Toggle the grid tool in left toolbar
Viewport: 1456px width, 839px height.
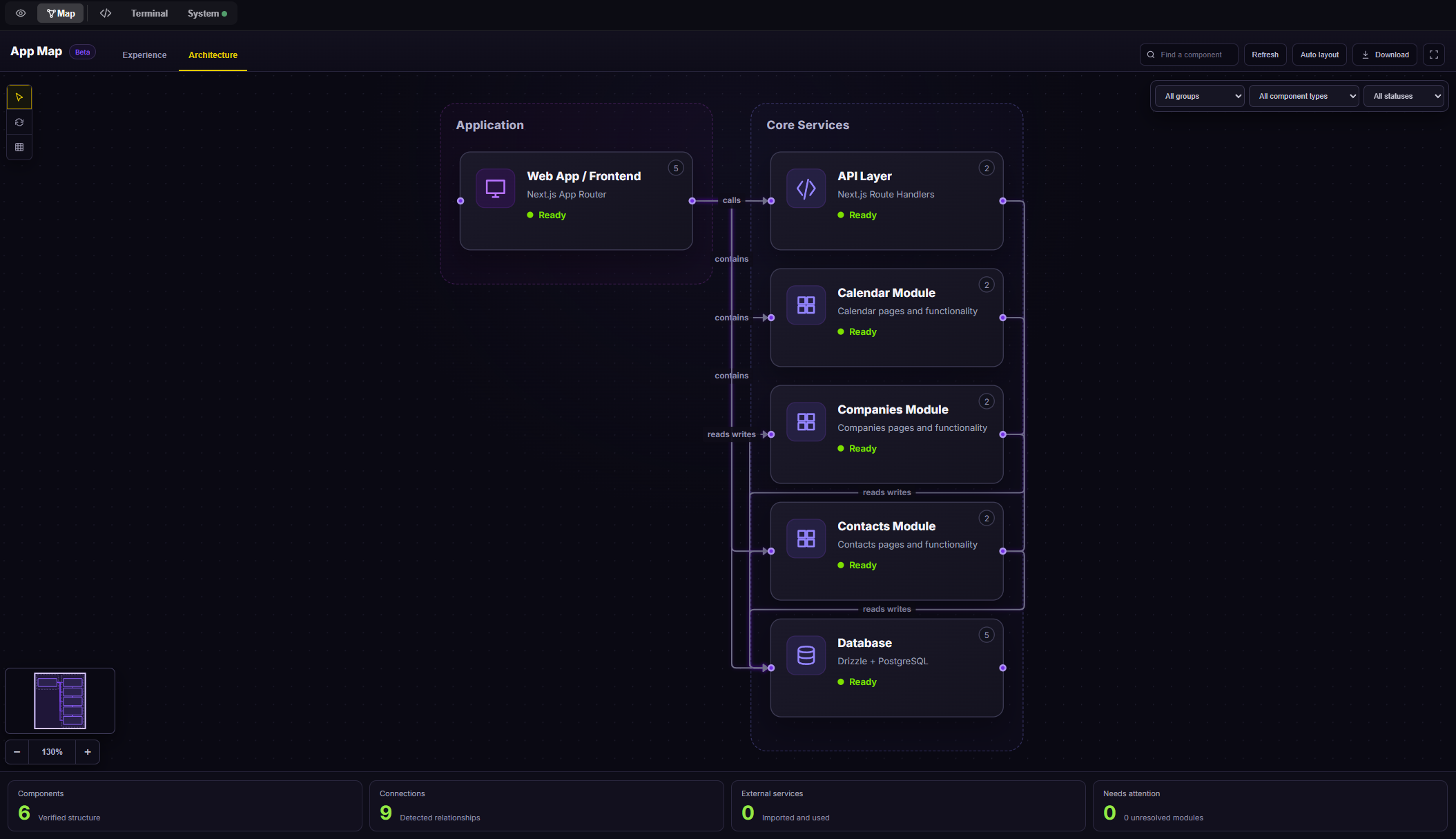point(19,147)
